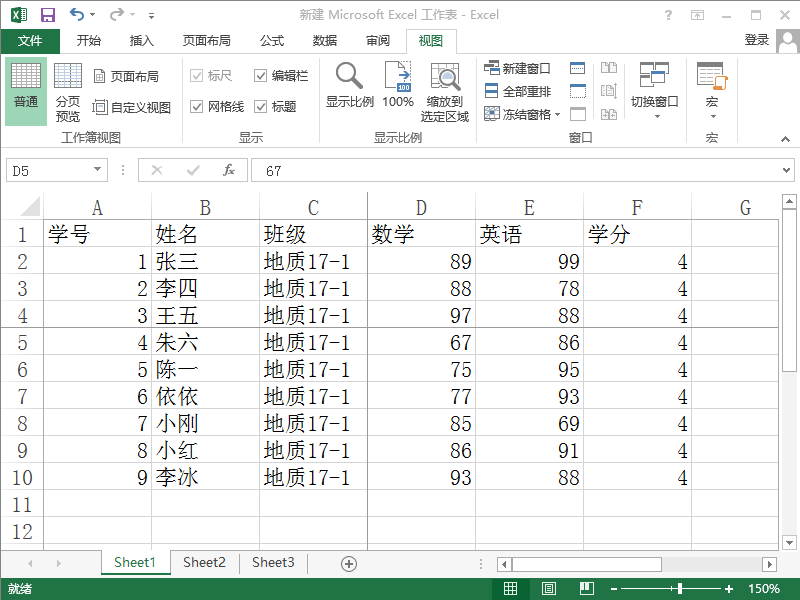Click the Split window icon
The width and height of the screenshot is (800, 600).
[x=578, y=68]
